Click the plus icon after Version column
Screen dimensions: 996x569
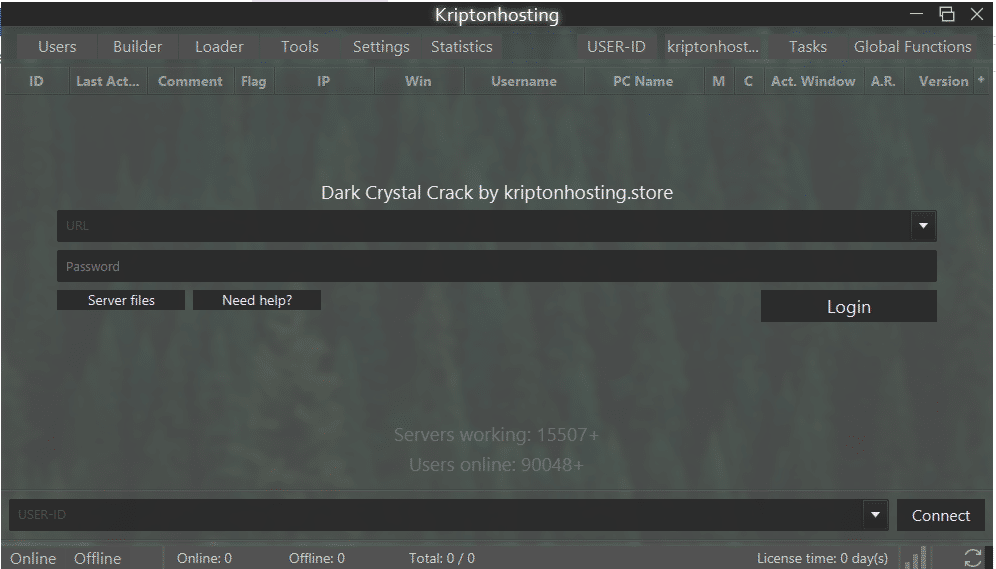click(x=981, y=81)
